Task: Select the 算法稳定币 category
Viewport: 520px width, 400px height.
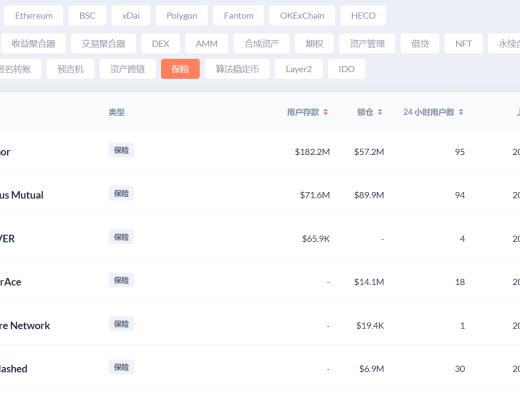Action: [x=237, y=69]
